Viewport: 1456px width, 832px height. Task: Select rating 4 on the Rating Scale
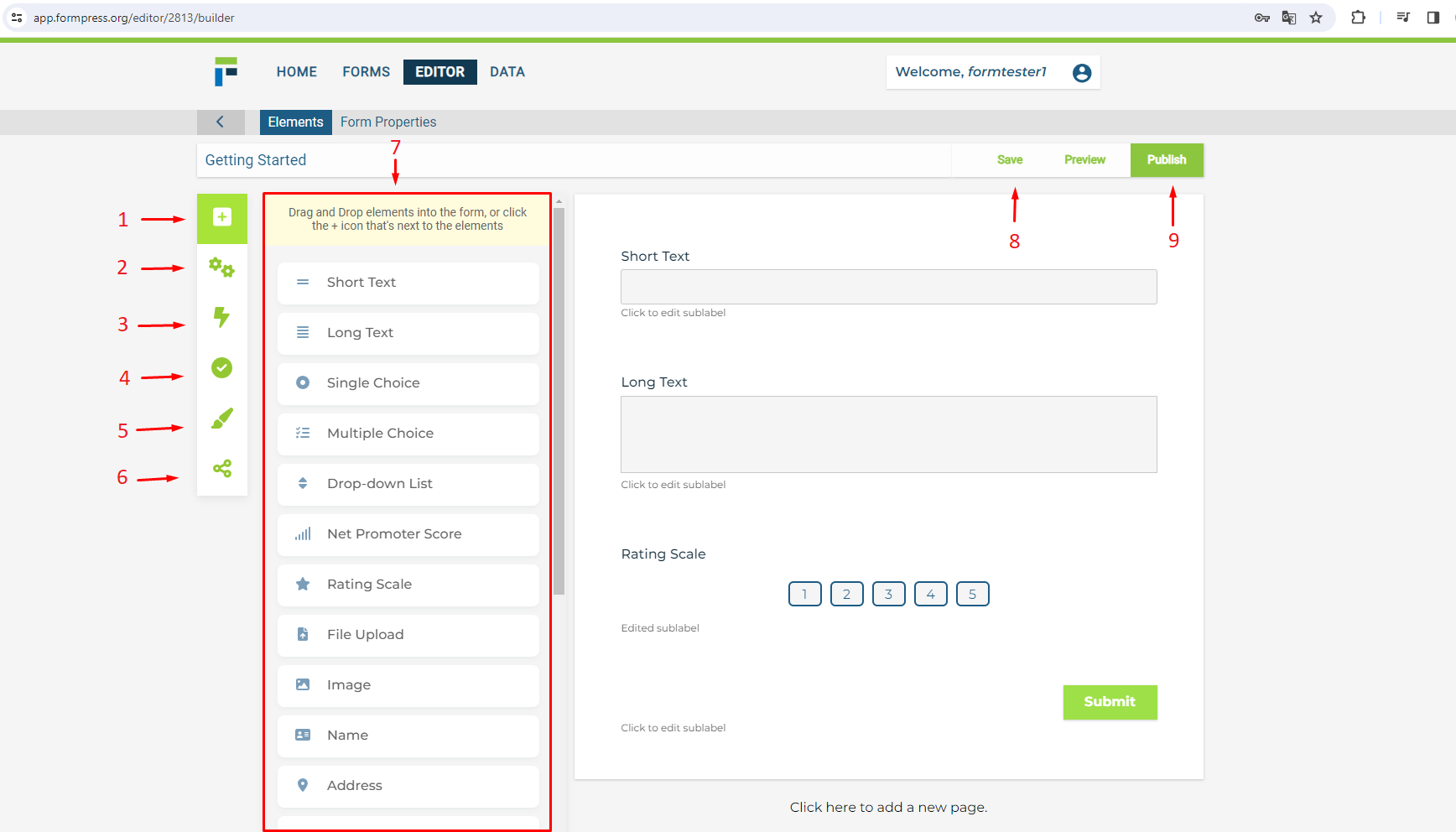931,594
